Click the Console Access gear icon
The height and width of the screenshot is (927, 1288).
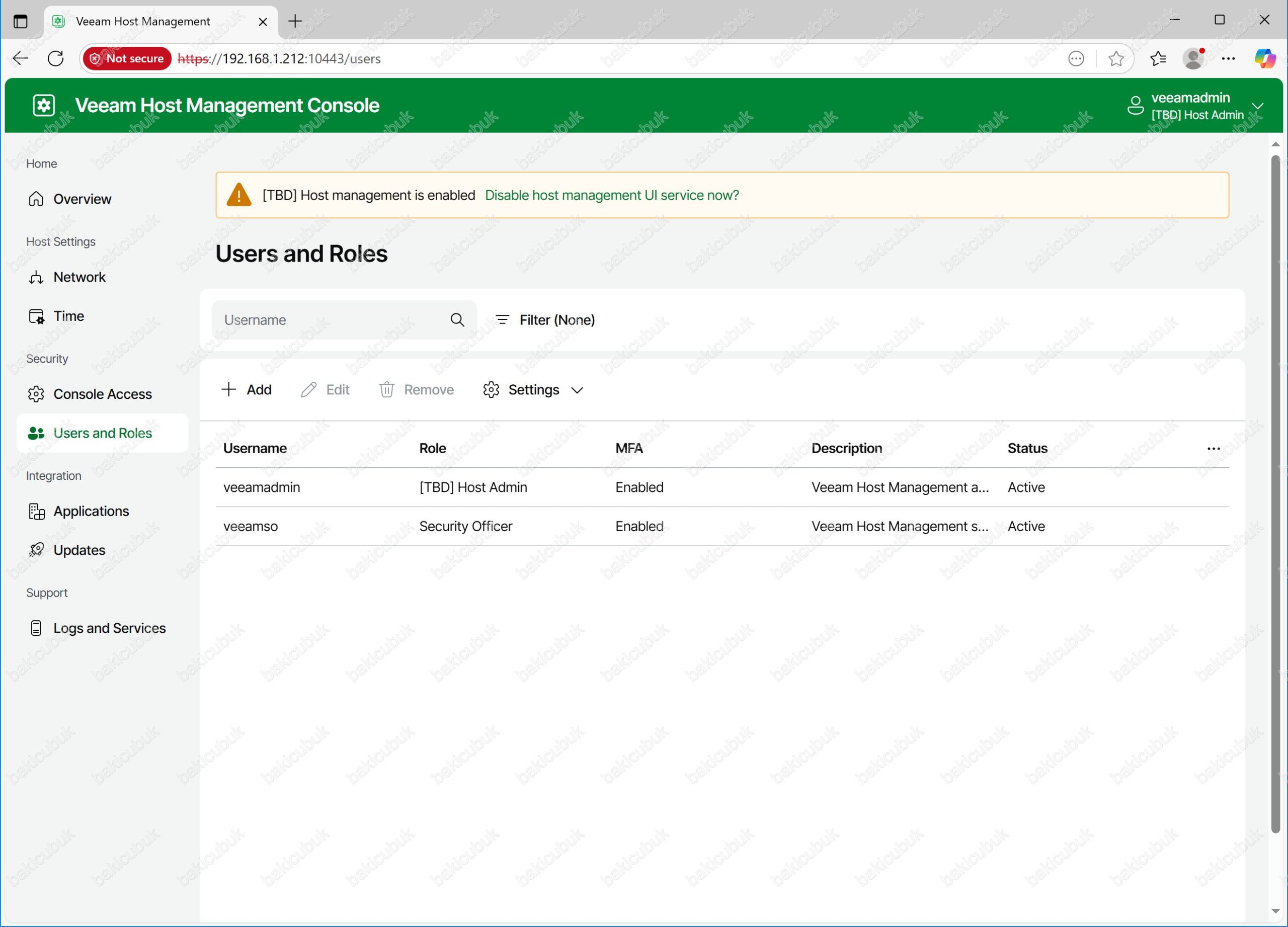36,394
